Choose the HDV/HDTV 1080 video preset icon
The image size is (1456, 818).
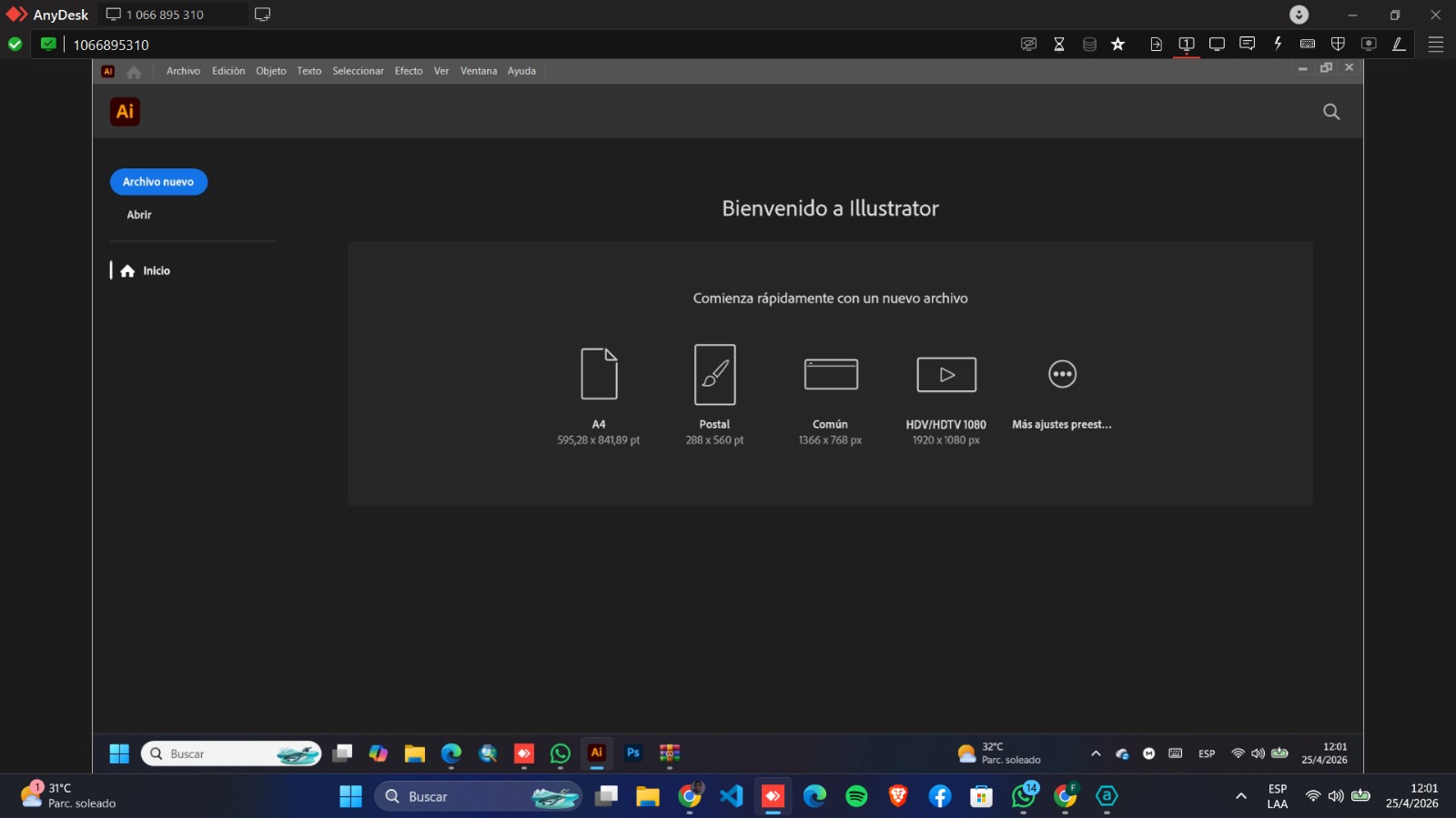946,374
